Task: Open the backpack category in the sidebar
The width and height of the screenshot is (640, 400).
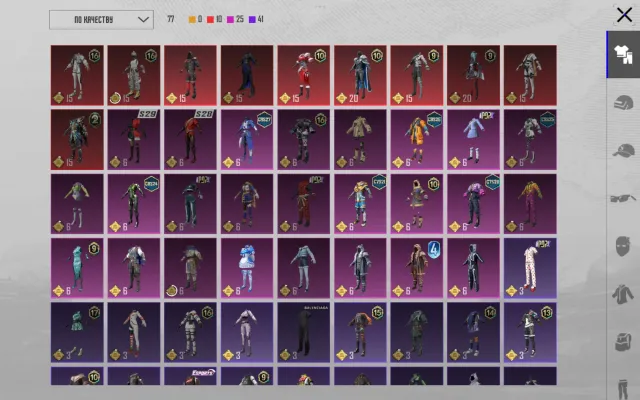Action: click(623, 341)
